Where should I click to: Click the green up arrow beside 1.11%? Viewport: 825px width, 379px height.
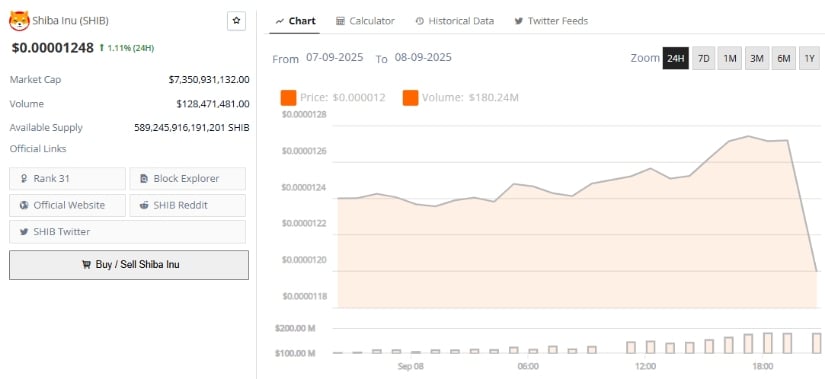102,48
